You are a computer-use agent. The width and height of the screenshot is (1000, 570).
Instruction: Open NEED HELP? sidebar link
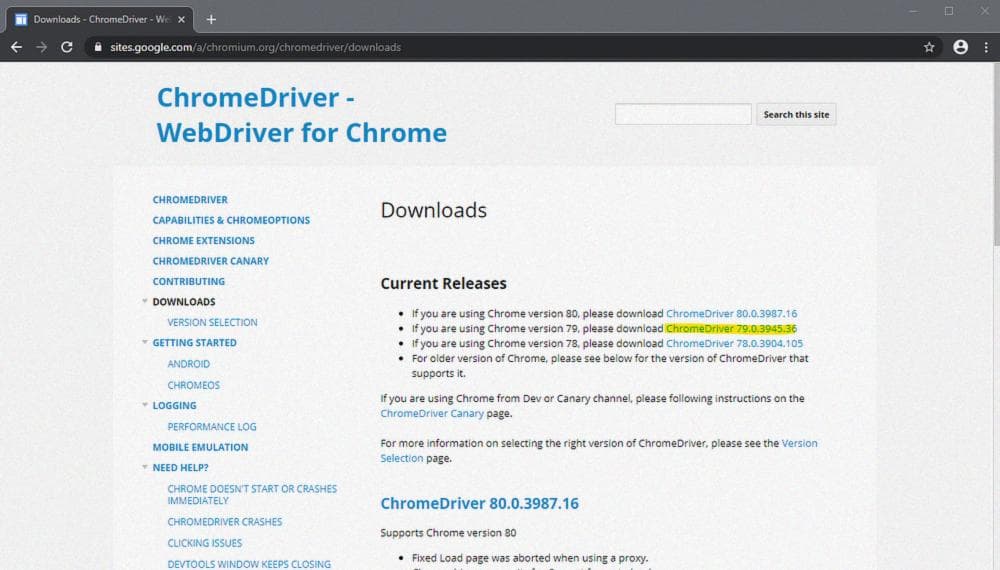(x=180, y=467)
